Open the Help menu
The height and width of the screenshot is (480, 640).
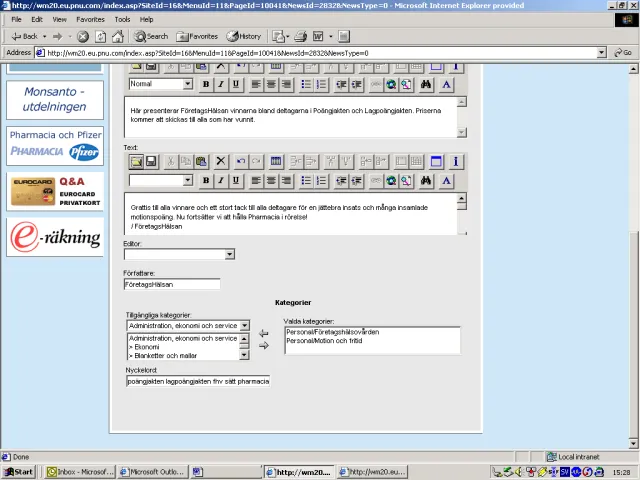pos(147,19)
